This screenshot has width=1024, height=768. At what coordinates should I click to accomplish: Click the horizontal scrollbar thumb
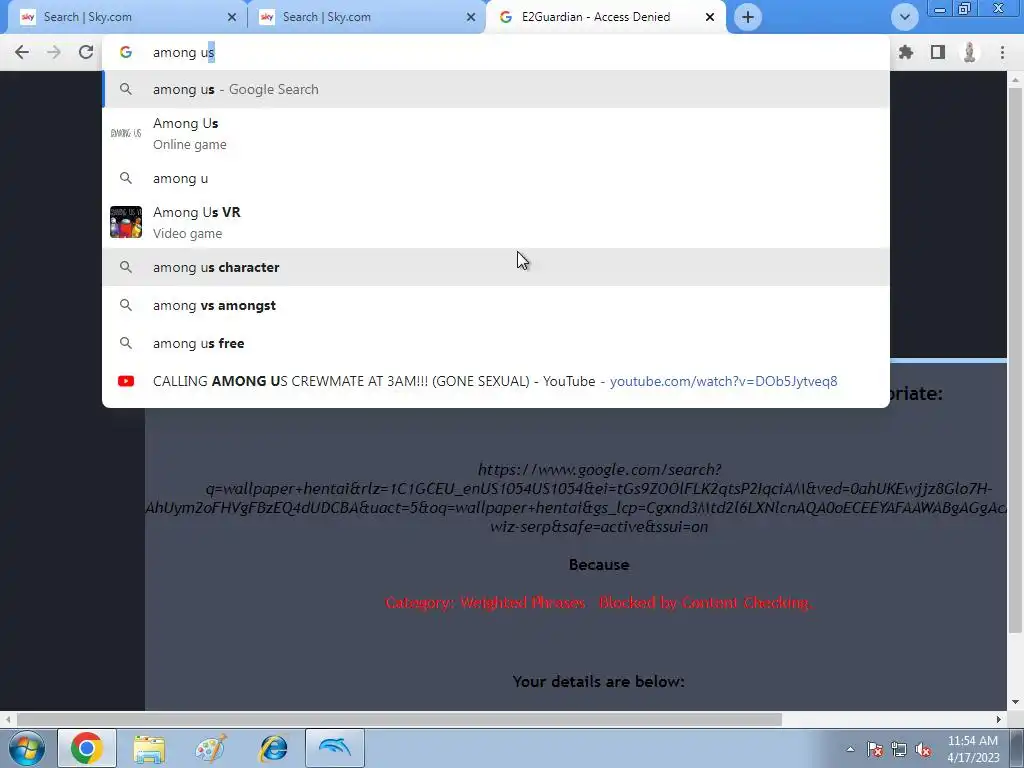pos(398,719)
